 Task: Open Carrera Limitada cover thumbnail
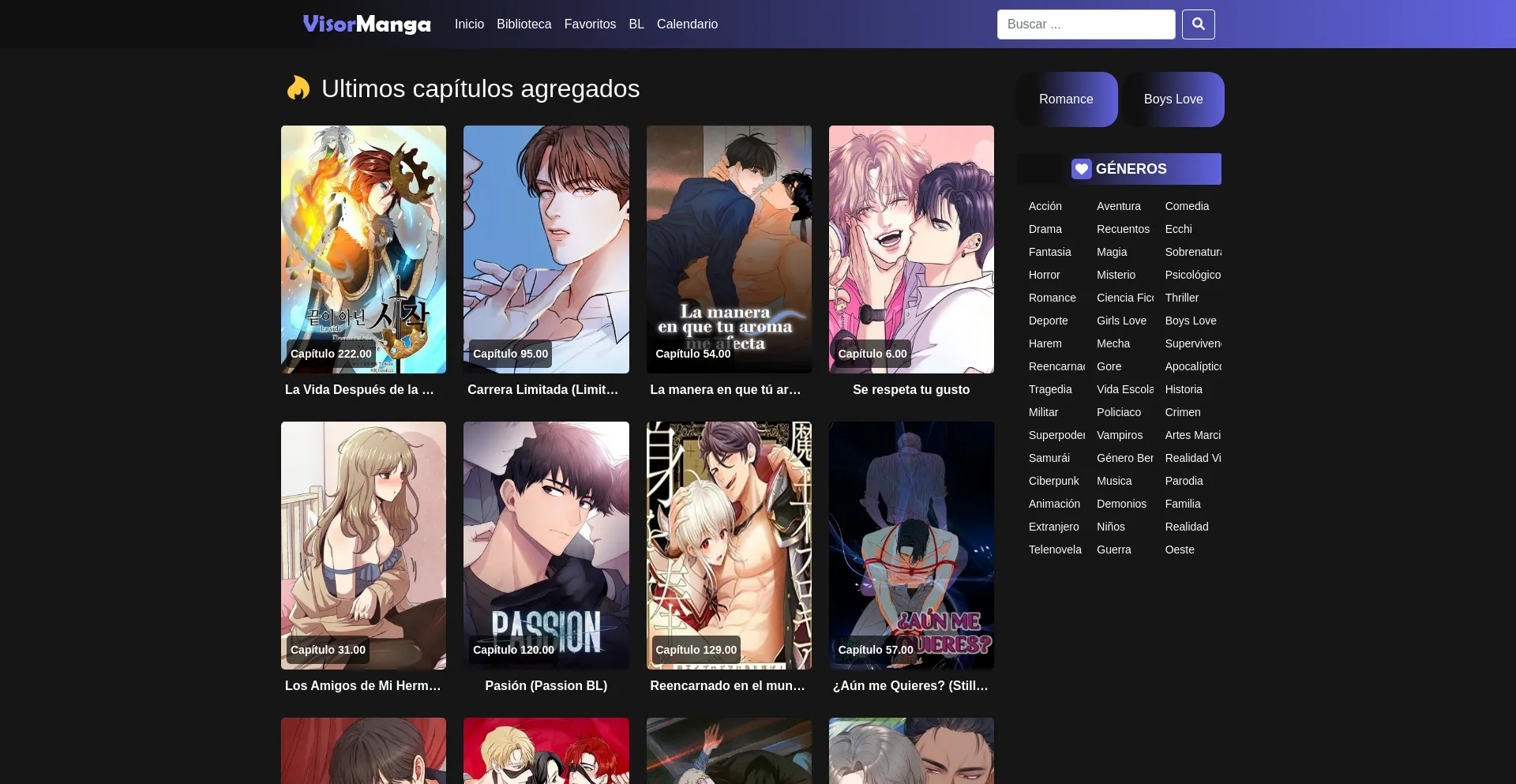(546, 249)
